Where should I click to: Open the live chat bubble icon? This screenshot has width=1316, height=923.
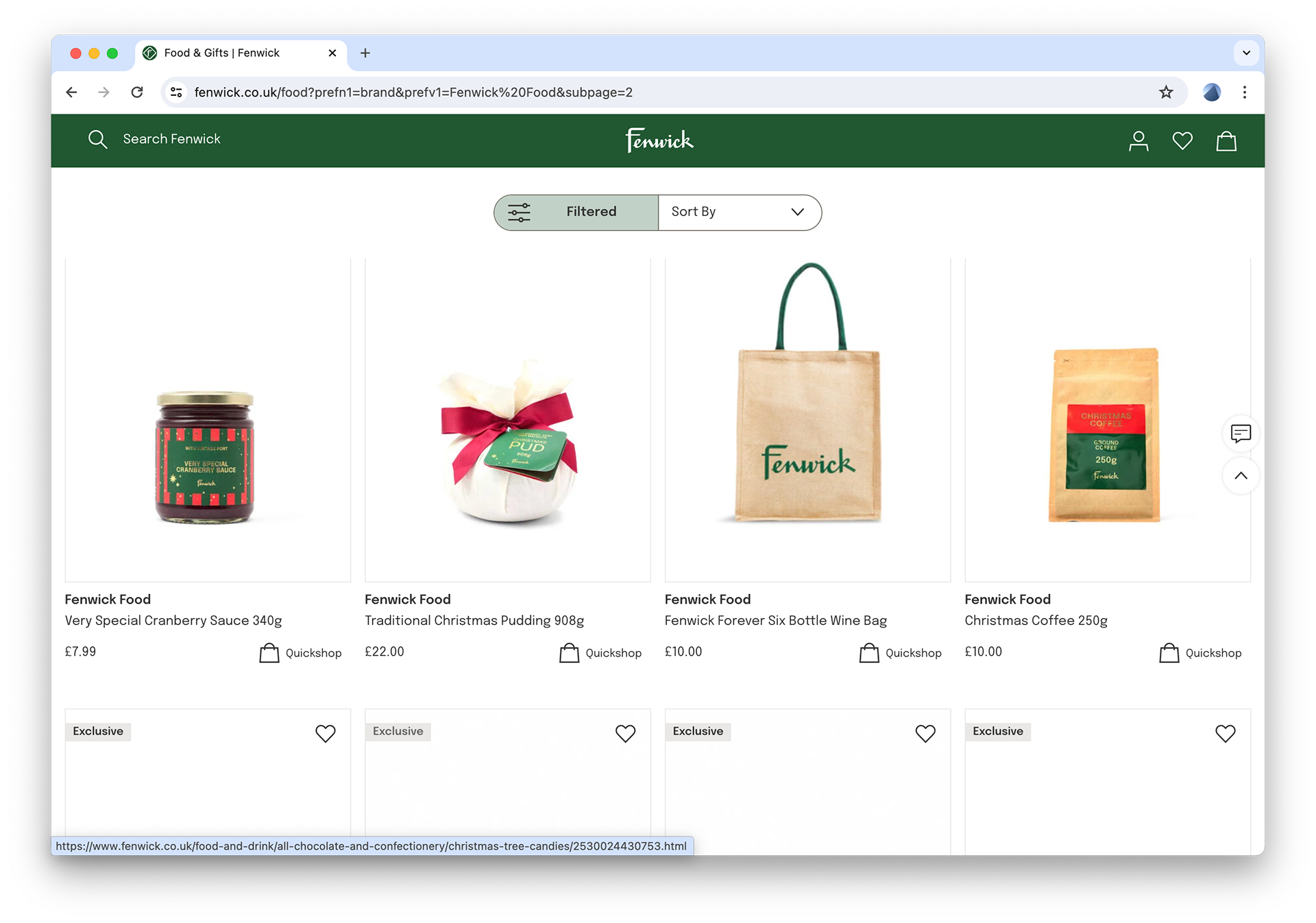[1241, 434]
